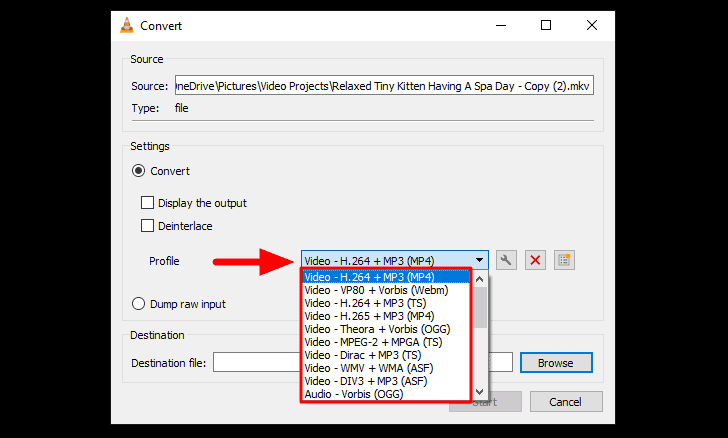Choose Video - VP80 + Vorbis (Webm)

(386, 290)
